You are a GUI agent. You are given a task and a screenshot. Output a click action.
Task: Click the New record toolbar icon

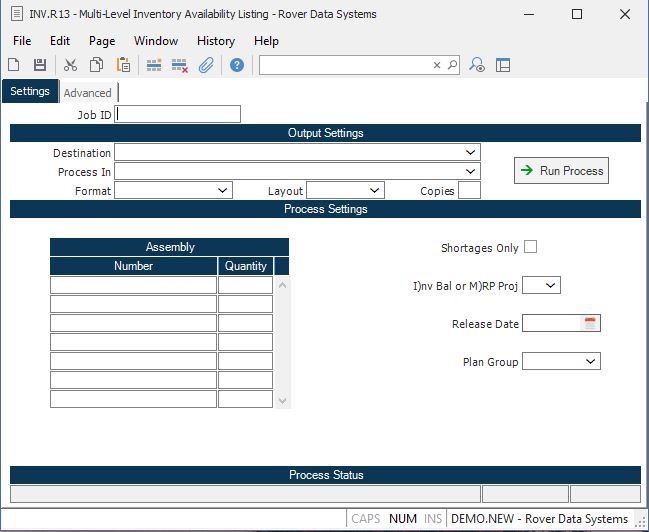(x=14, y=65)
